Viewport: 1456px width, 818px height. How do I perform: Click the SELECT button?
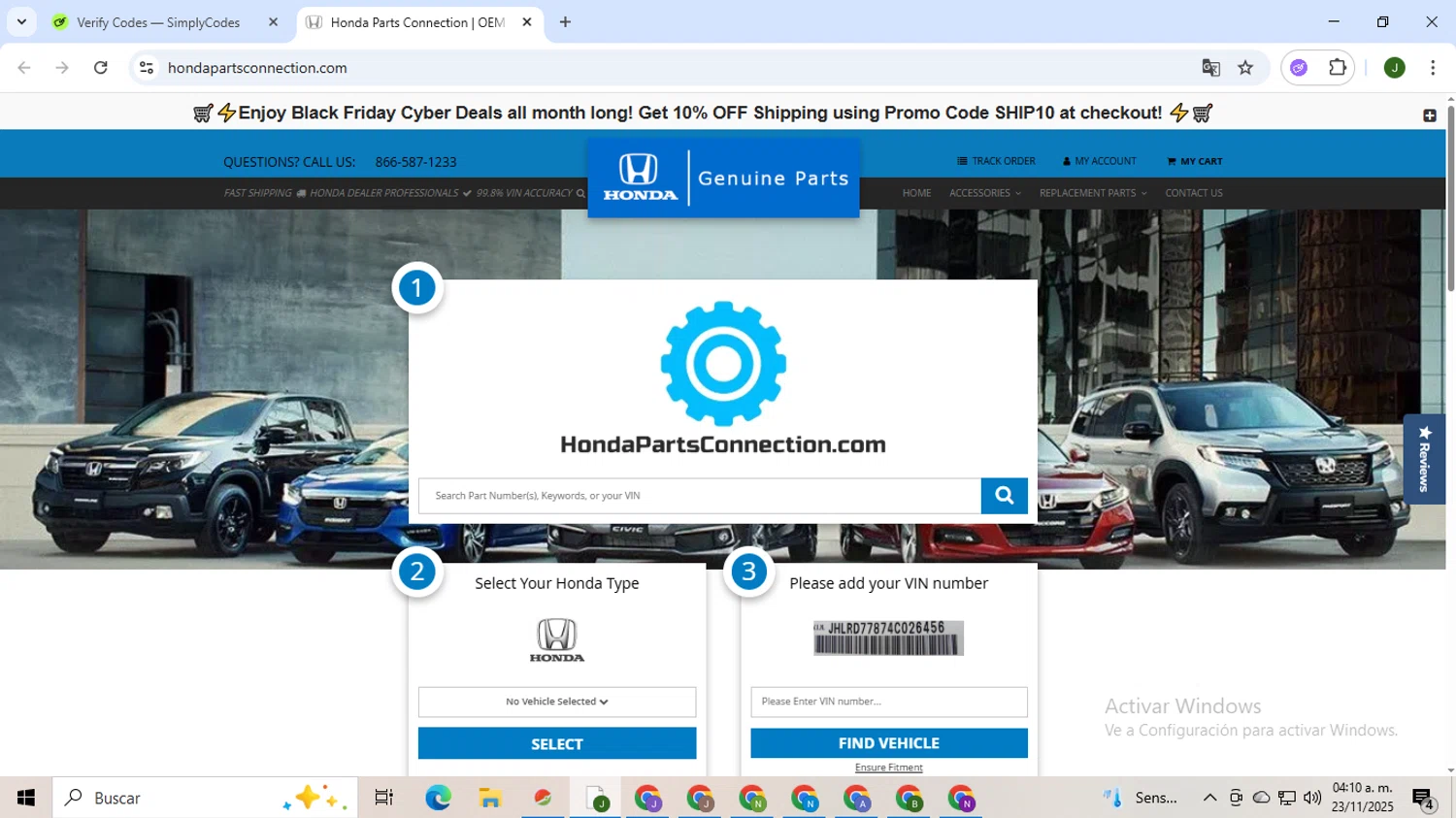(557, 744)
